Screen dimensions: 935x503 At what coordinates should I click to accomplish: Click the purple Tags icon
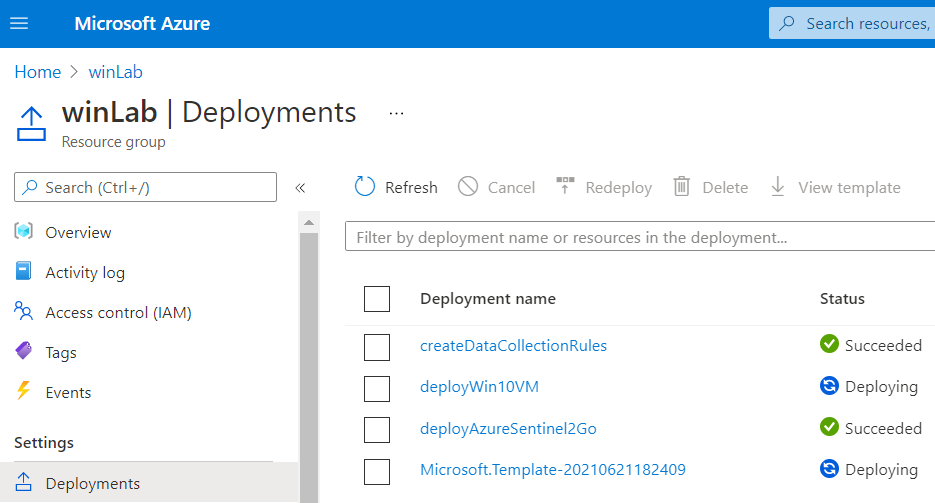click(23, 350)
